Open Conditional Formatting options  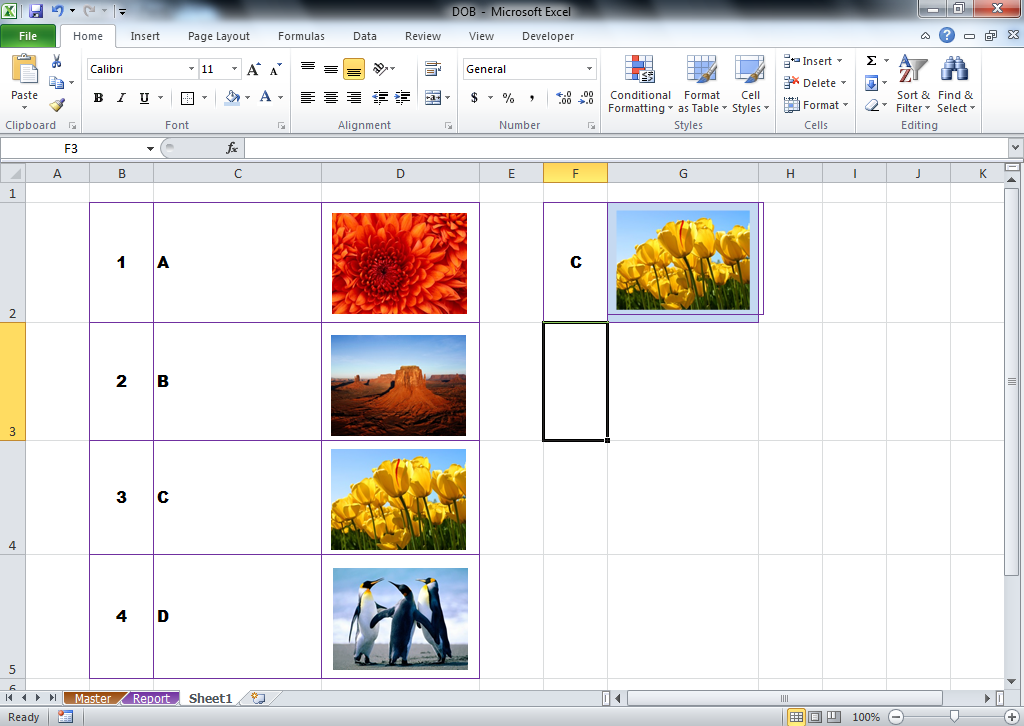coord(640,85)
